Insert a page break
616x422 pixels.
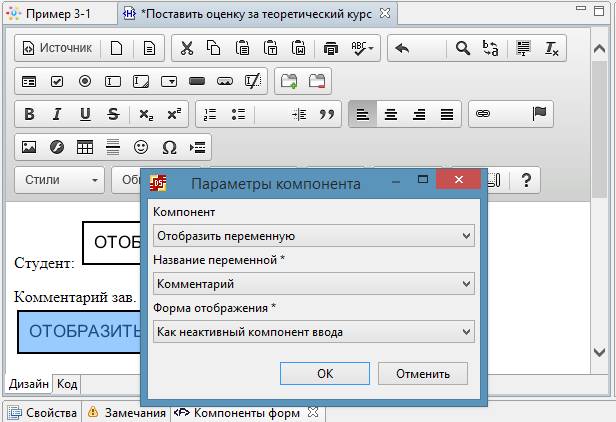pyautogui.click(x=197, y=147)
